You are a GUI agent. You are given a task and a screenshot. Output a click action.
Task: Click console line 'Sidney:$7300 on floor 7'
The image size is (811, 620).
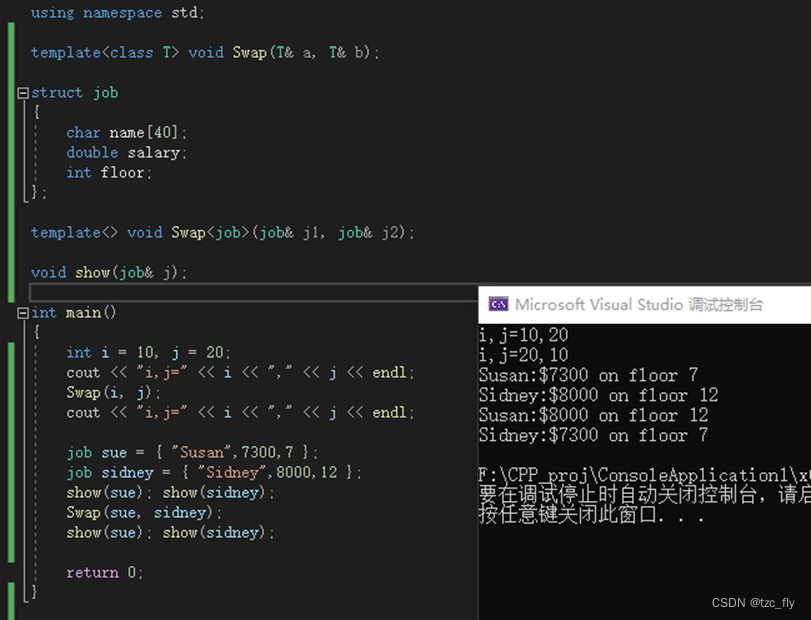click(x=593, y=435)
